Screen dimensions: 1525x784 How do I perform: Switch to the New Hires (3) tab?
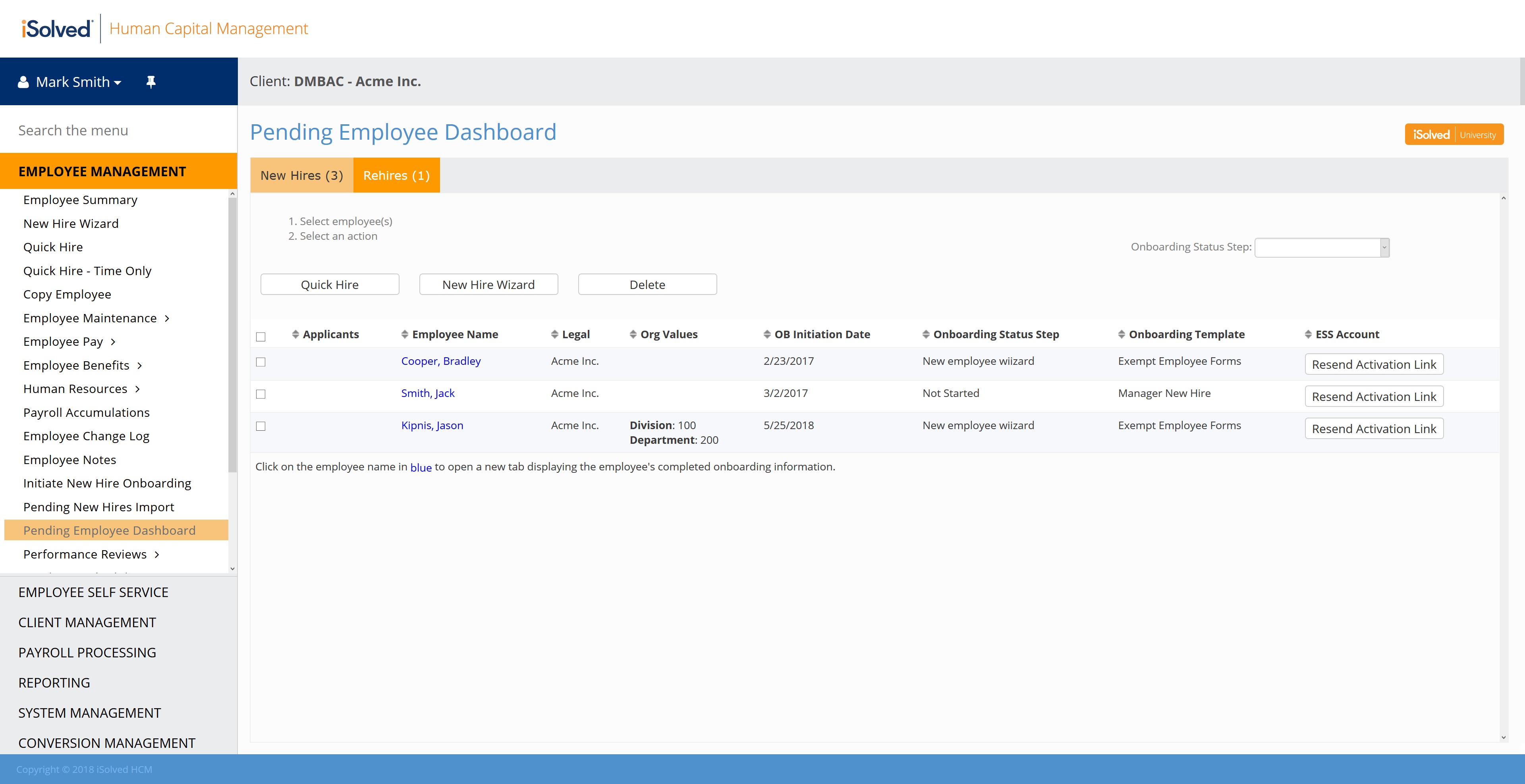pyautogui.click(x=301, y=175)
